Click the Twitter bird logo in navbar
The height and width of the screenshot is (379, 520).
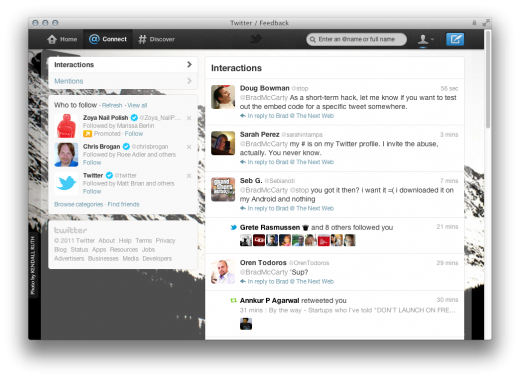[256, 39]
